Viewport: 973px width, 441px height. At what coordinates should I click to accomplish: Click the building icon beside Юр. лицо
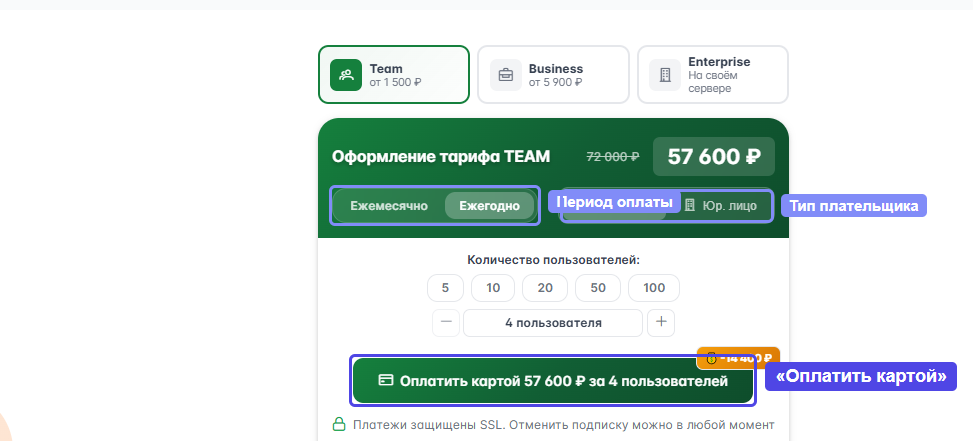click(689, 205)
